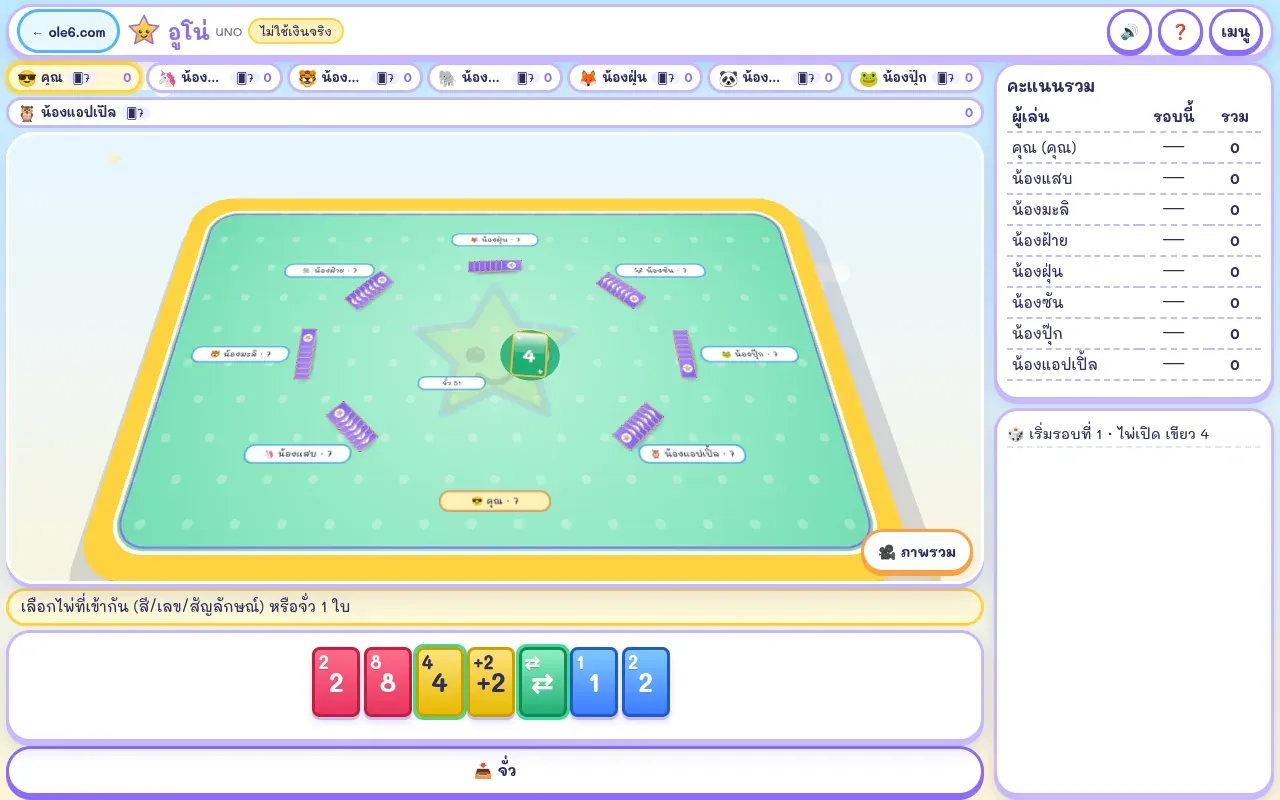
Task: Open help with the question mark button
Action: pos(1180,32)
